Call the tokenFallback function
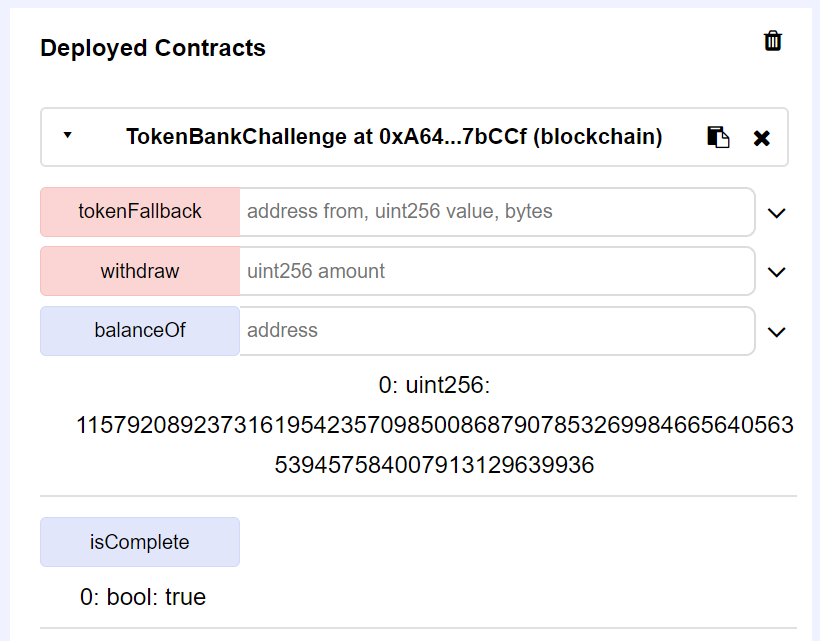The height and width of the screenshot is (641, 820). click(139, 211)
